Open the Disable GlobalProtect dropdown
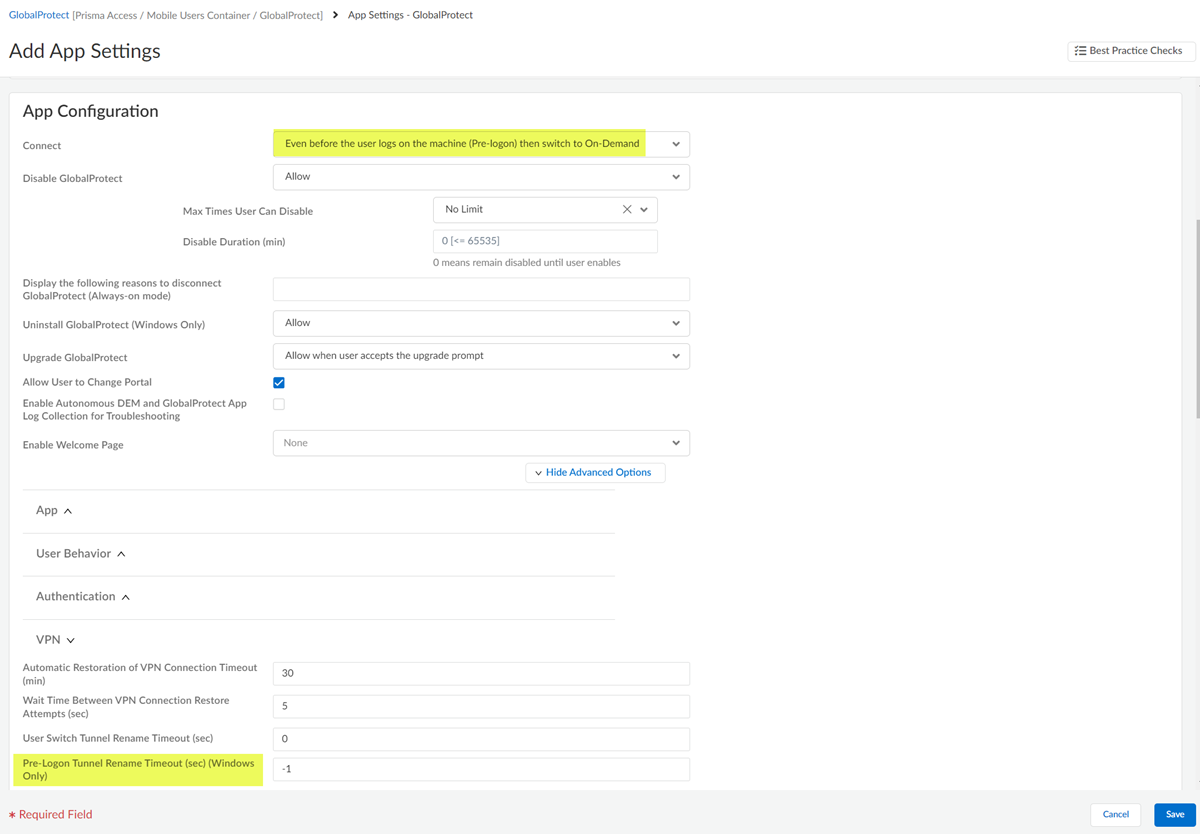1200x834 pixels. pos(481,177)
